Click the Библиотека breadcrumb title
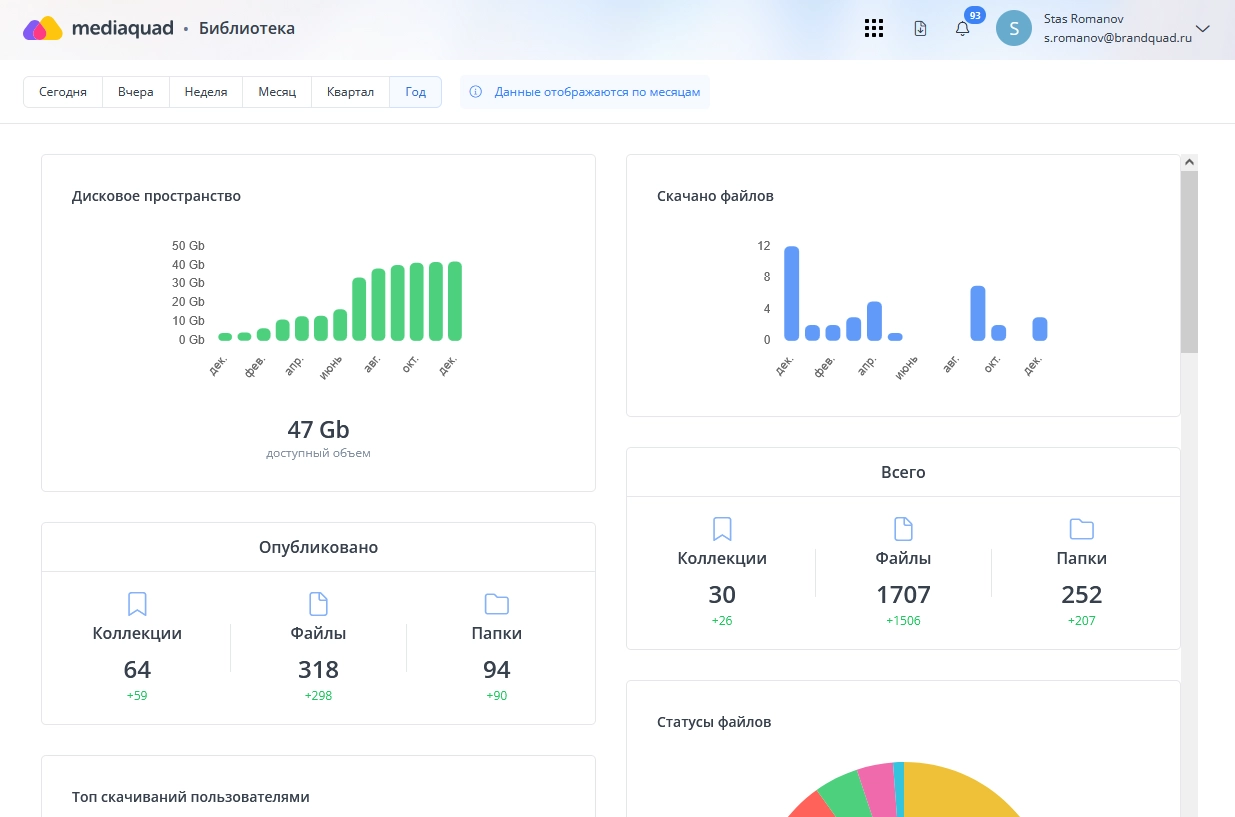Screen dimensions: 1235x817 [246, 29]
